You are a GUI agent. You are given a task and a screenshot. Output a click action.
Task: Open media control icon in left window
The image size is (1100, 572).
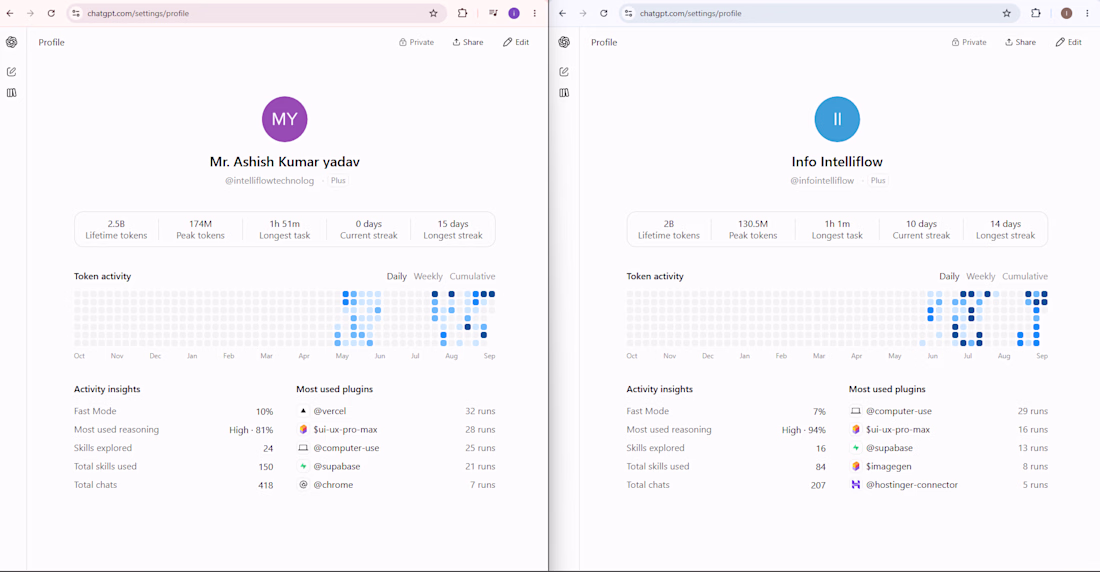click(x=493, y=13)
